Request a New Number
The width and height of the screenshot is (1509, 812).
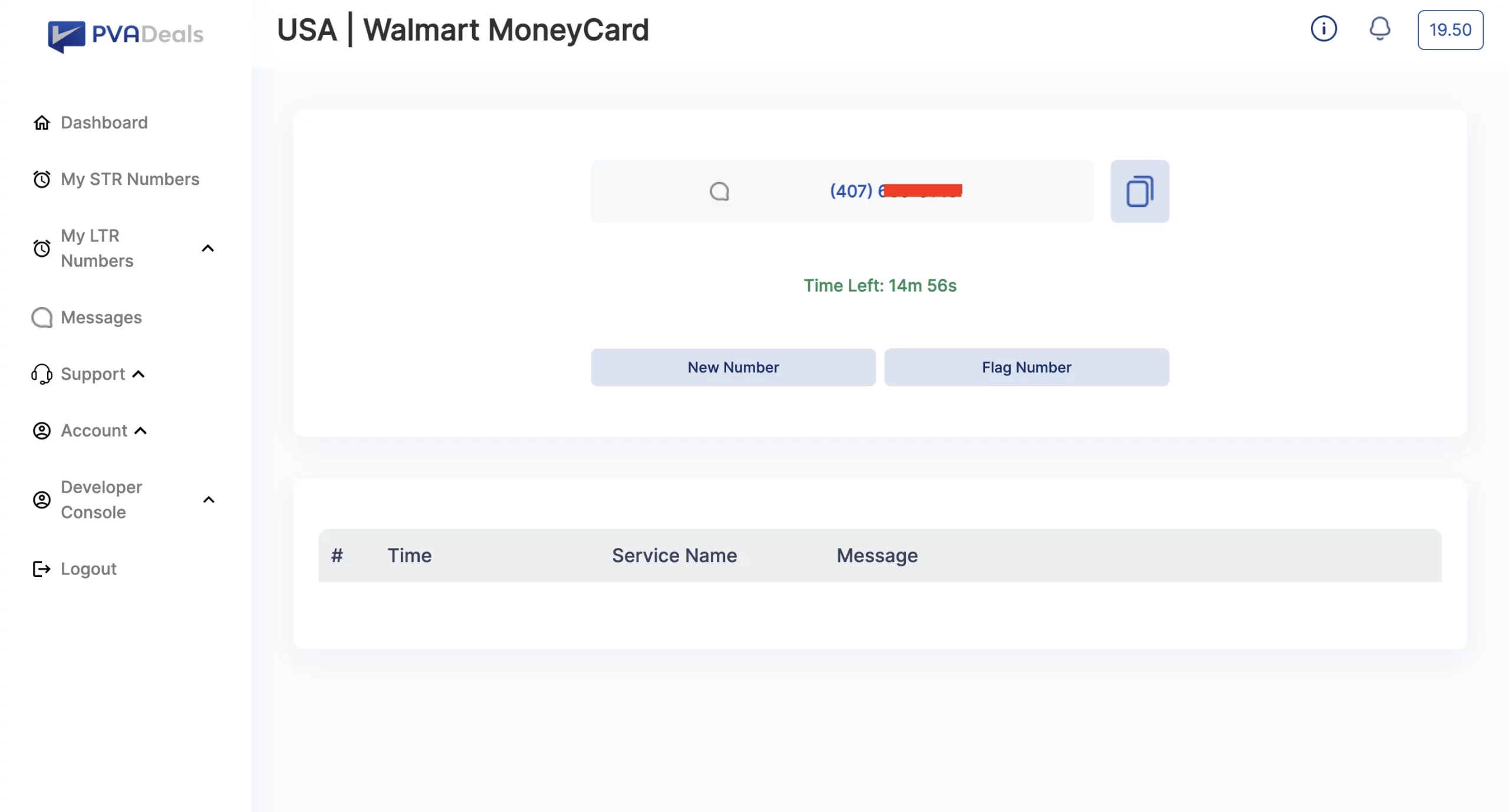(x=733, y=367)
